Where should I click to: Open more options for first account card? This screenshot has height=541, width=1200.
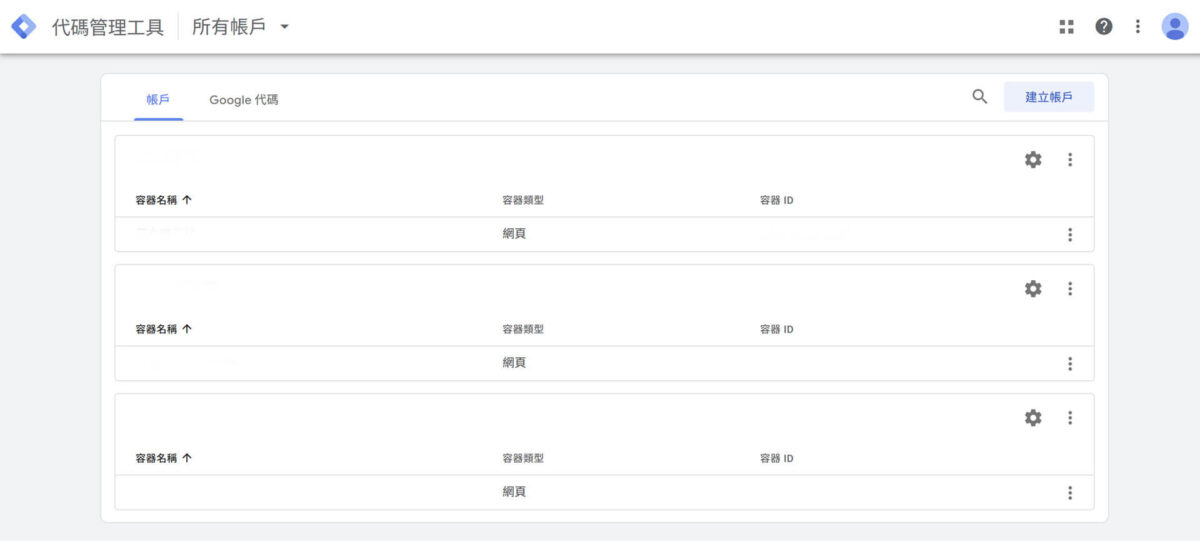(1070, 160)
